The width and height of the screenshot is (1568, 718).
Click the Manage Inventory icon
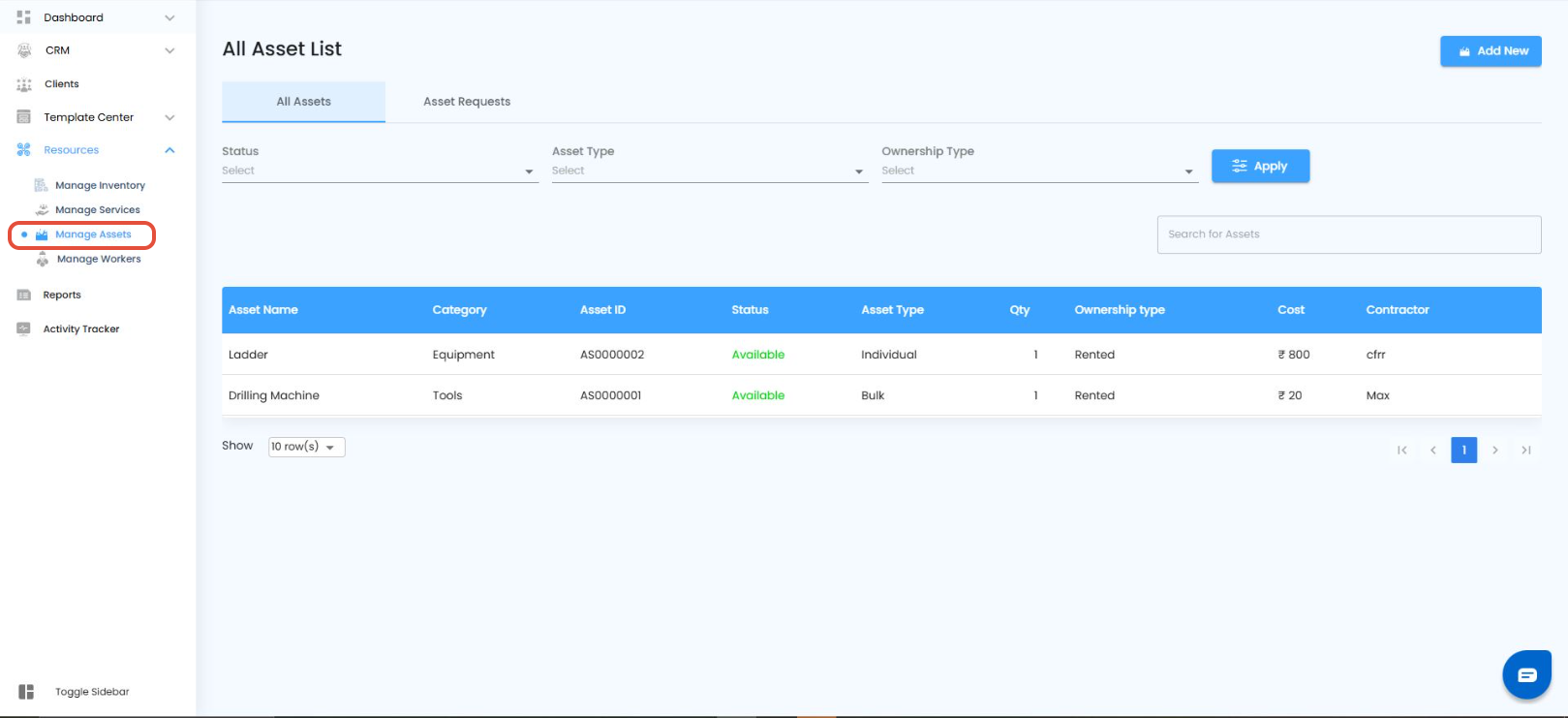coord(41,185)
